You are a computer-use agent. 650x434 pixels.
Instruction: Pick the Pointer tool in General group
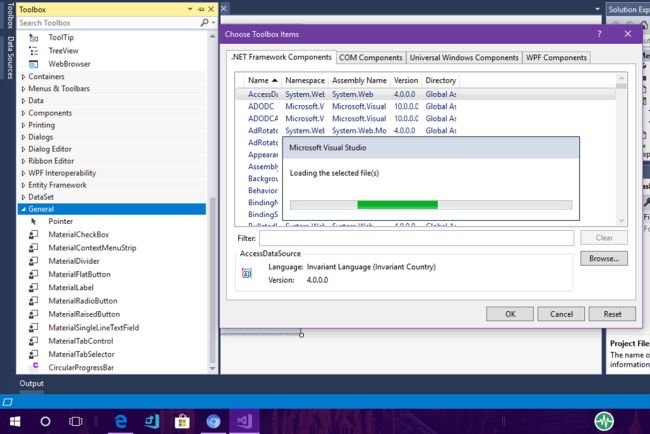34,221
